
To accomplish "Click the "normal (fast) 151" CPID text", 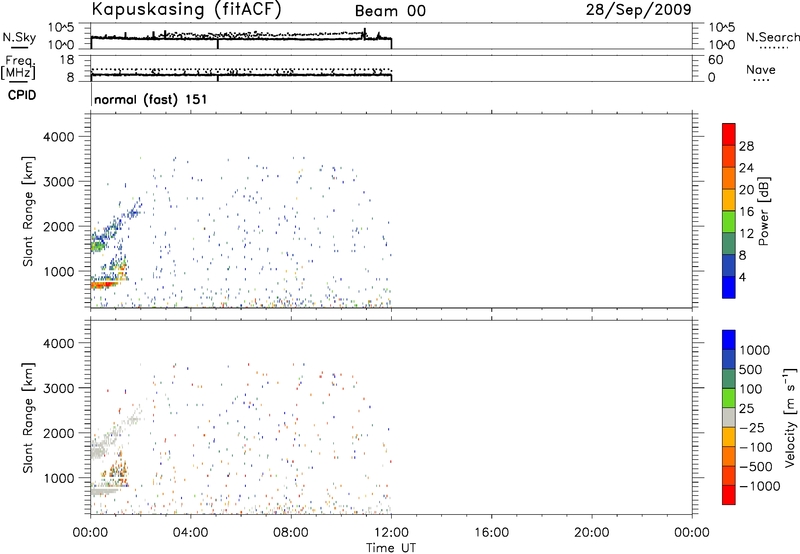I will pos(151,99).
